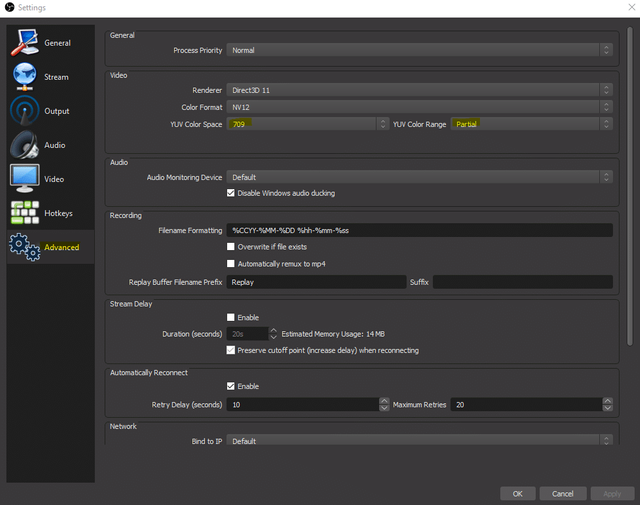This screenshot has width=640, height=505.
Task: Open the Hotkeys keyboard icon
Action: point(24,212)
